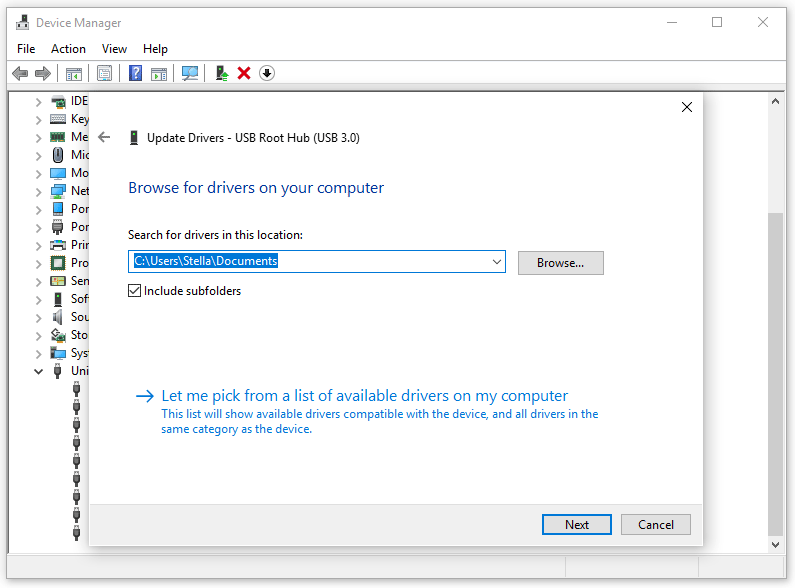Go back with the dialog's back arrow
This screenshot has height=588, width=795.
tap(104, 137)
